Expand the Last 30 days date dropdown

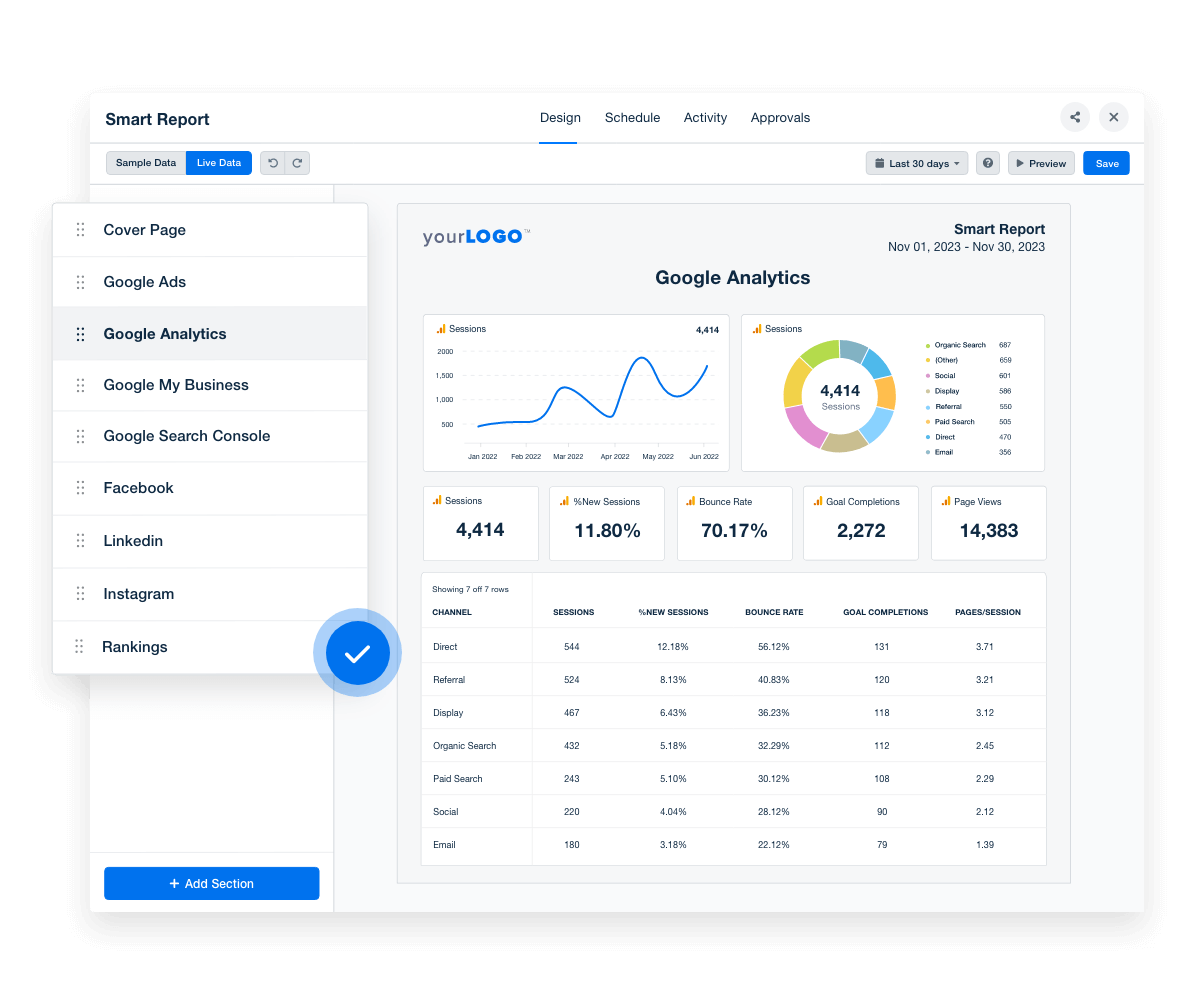tap(917, 163)
